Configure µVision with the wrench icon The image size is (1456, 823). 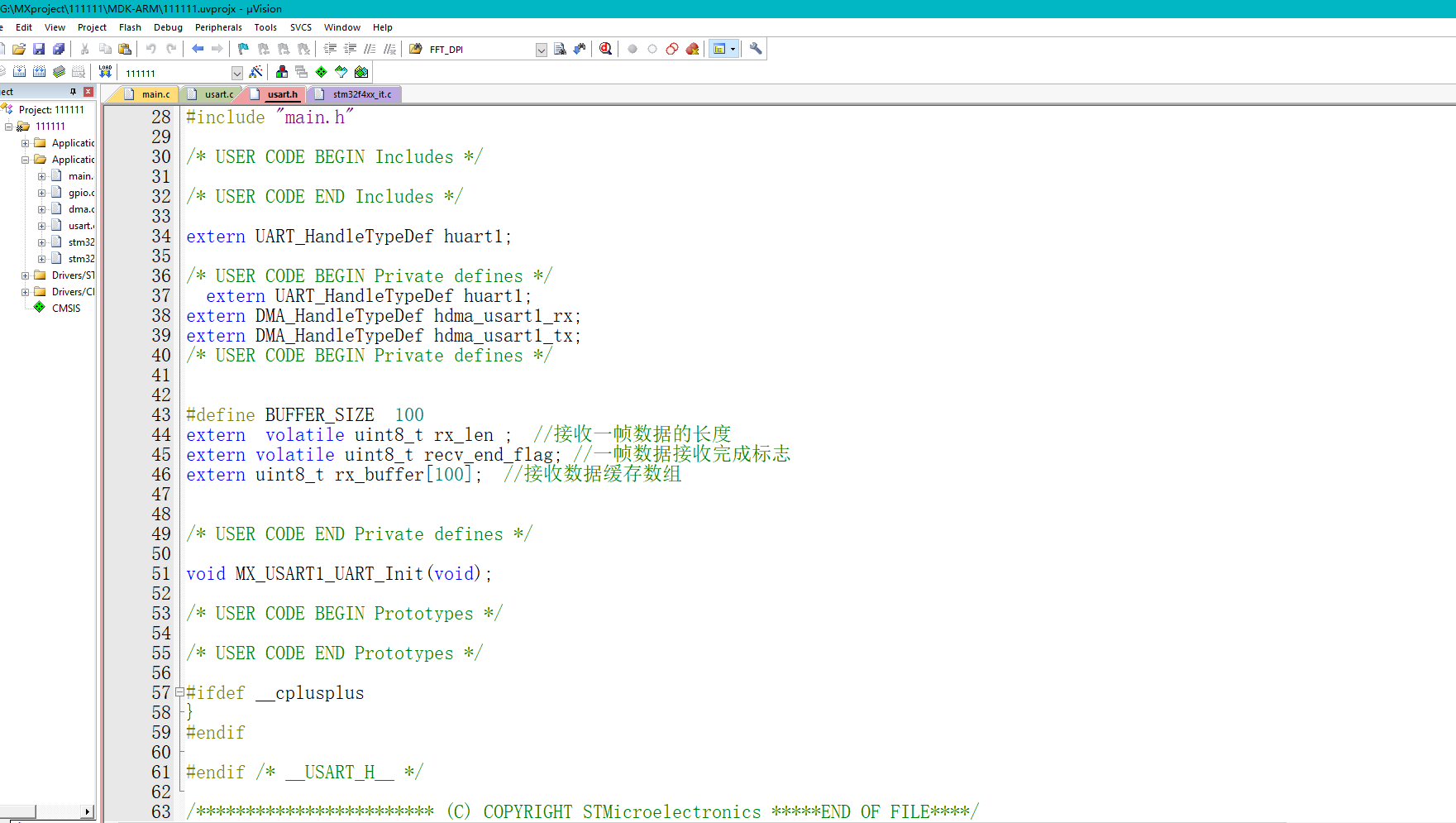(755, 48)
